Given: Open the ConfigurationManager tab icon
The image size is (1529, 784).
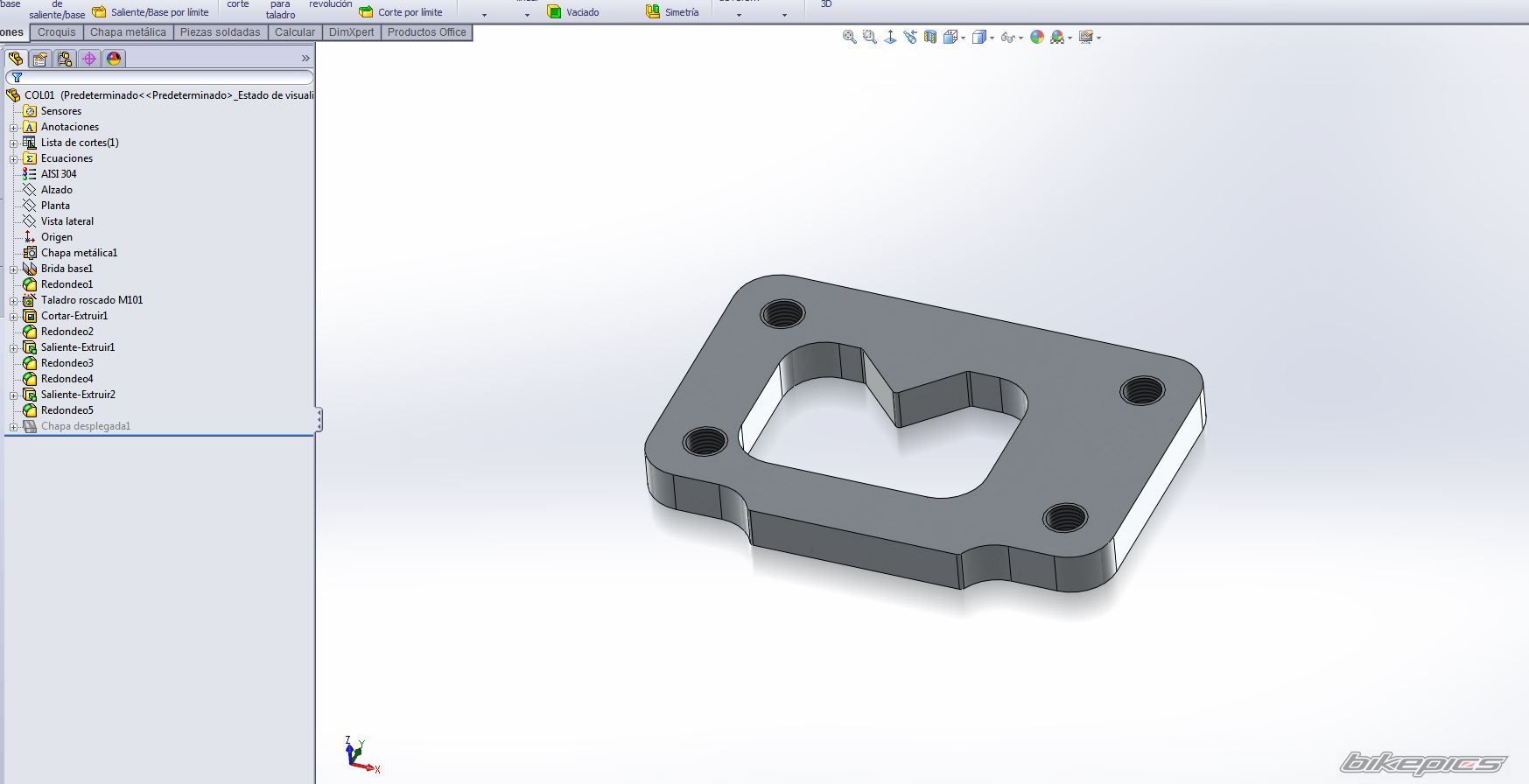Looking at the screenshot, I should (65, 59).
